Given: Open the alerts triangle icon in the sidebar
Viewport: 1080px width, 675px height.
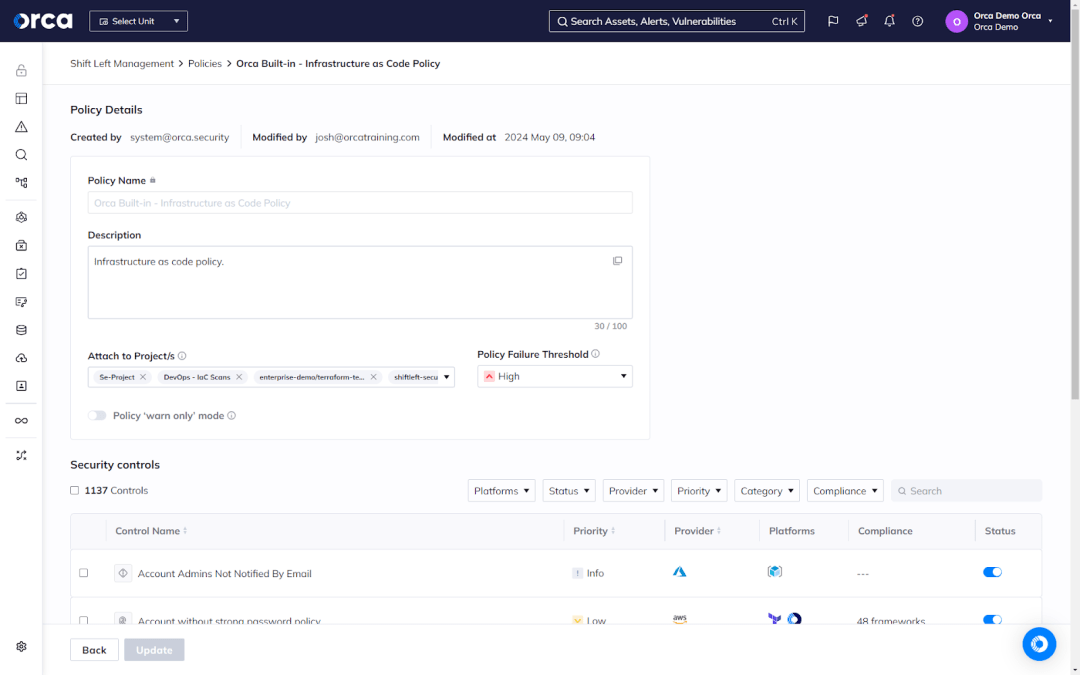Looking at the screenshot, I should click(x=21, y=127).
